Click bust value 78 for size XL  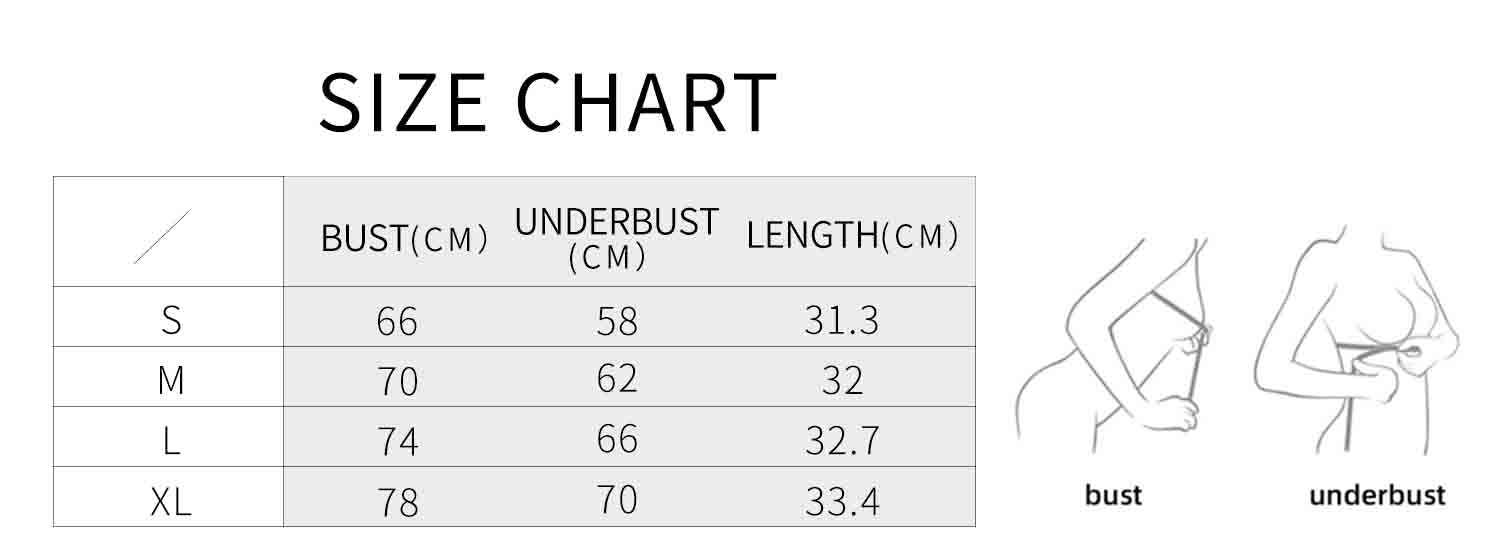[x=397, y=502]
